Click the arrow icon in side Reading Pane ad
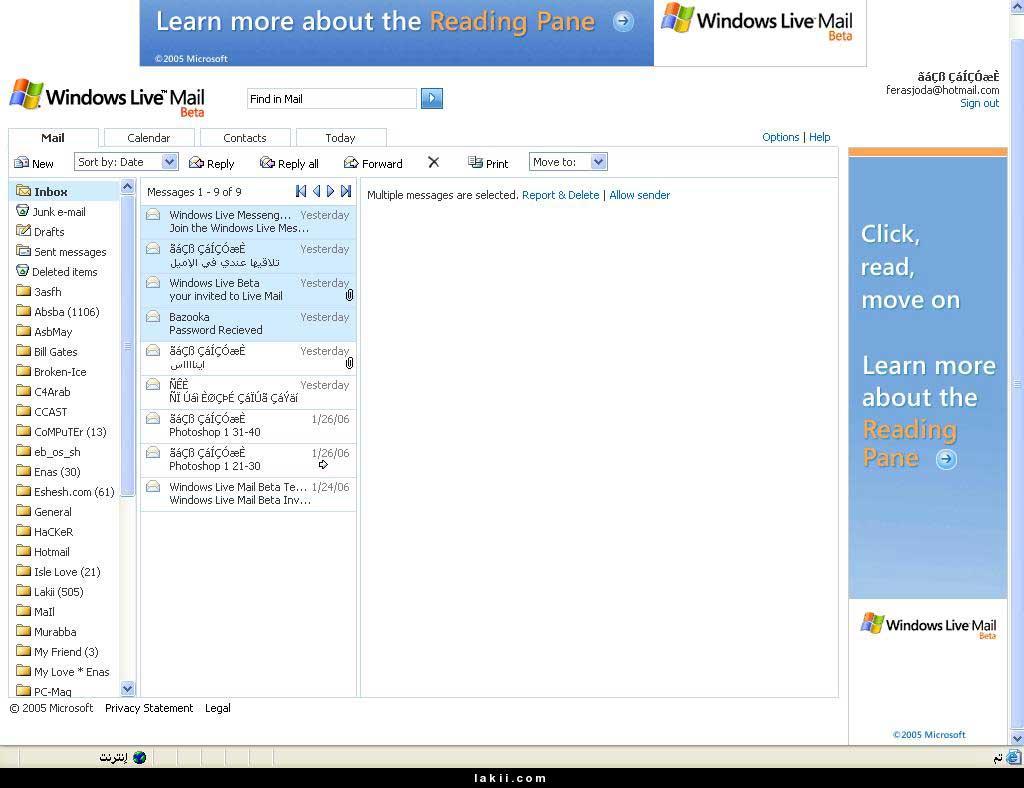This screenshot has height=788, width=1024. pos(946,460)
